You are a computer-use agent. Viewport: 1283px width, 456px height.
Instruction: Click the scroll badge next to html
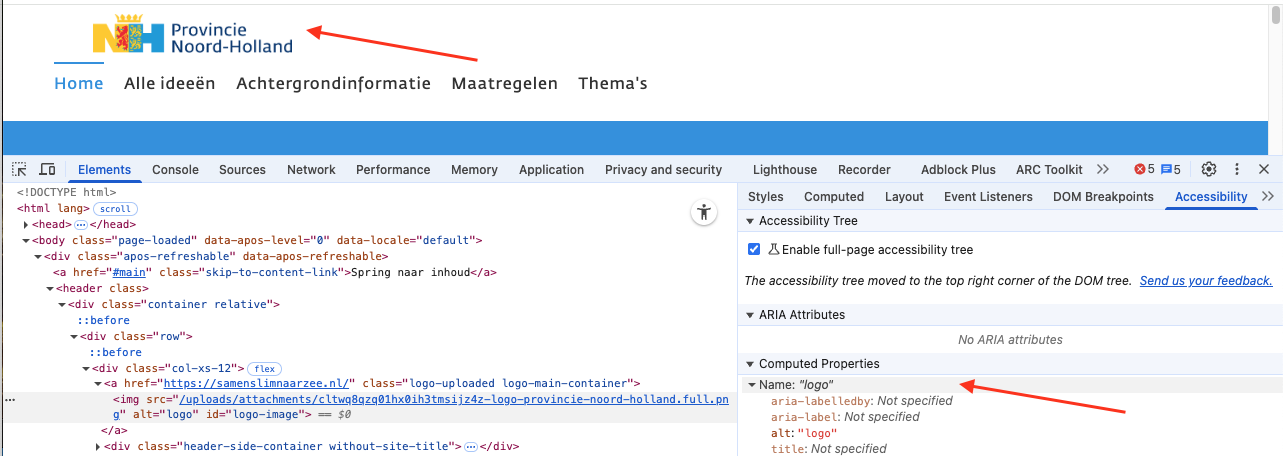114,209
